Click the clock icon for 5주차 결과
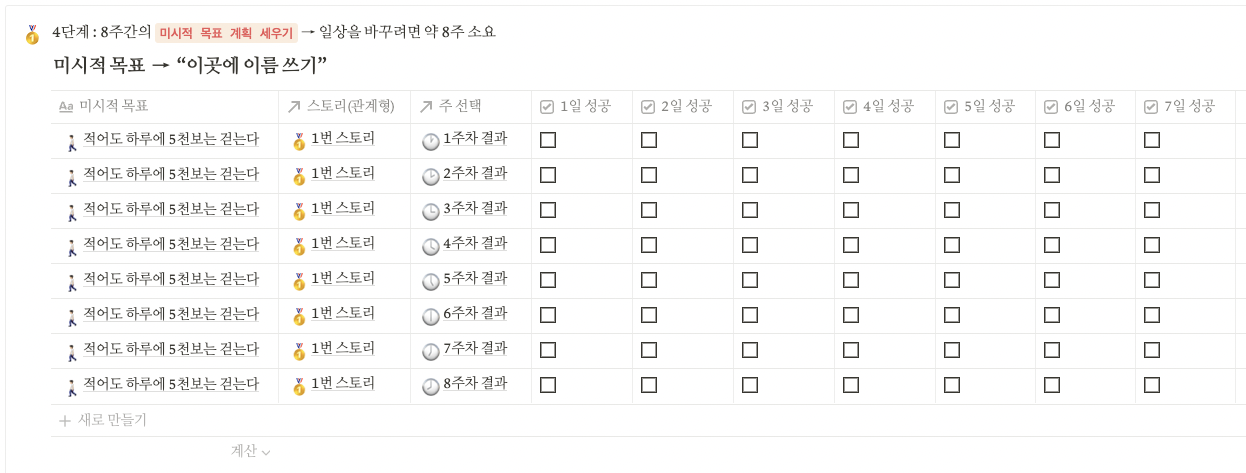The height and width of the screenshot is (473, 1246). [x=430, y=282]
